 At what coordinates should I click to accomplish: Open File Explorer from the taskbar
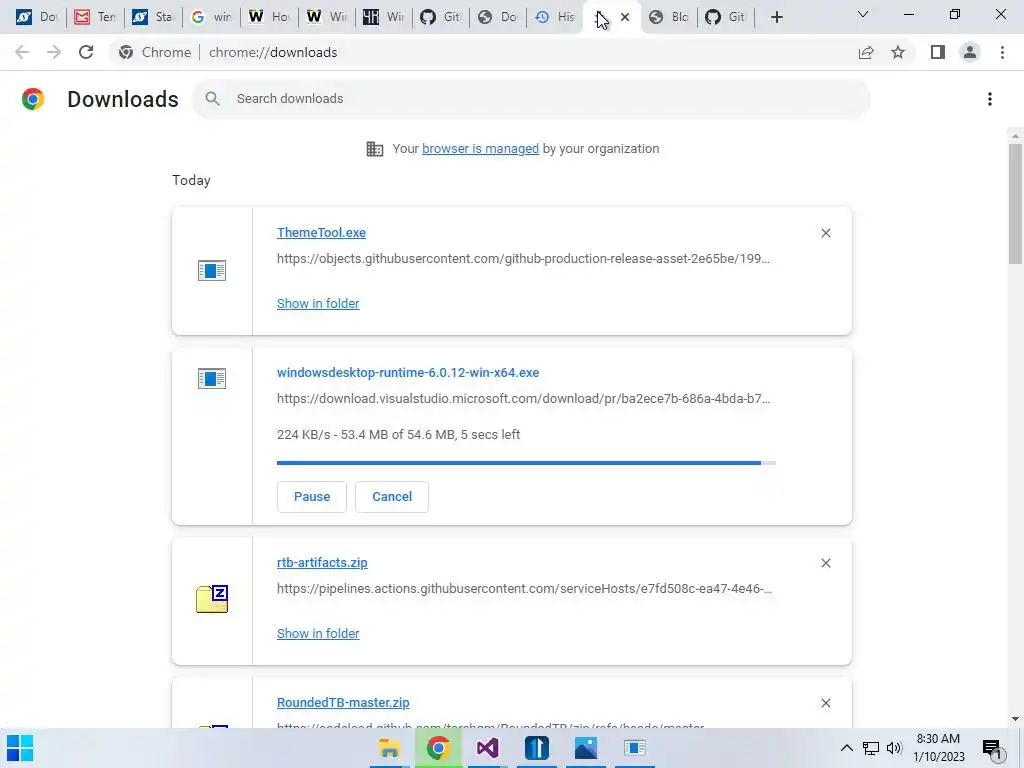(x=389, y=748)
